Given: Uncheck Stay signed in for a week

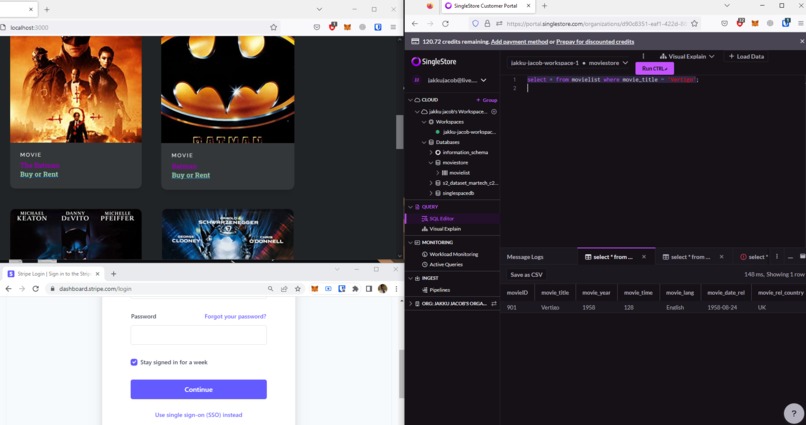Looking at the screenshot, I should (x=134, y=362).
